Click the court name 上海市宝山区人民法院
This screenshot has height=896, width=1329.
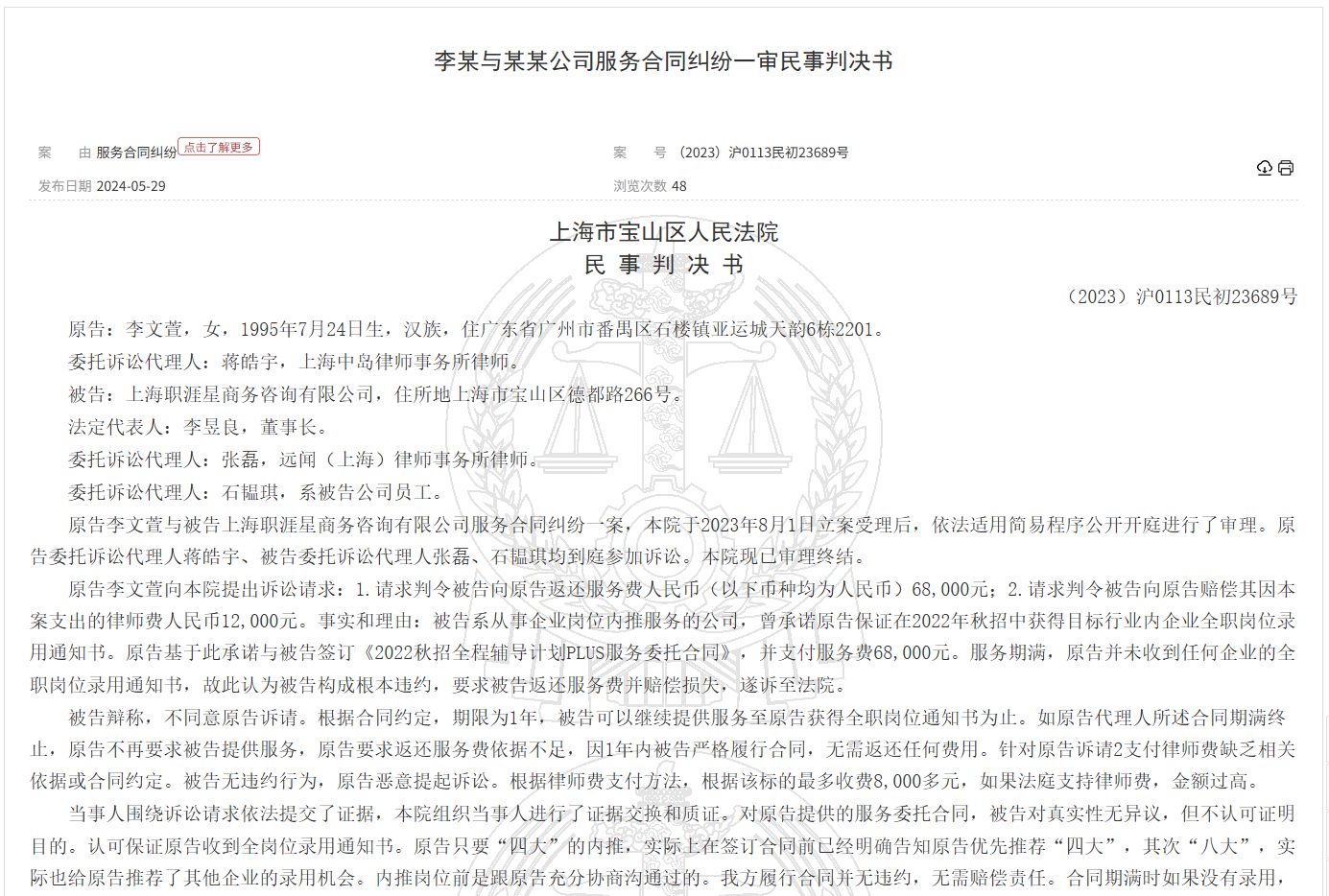(x=663, y=232)
